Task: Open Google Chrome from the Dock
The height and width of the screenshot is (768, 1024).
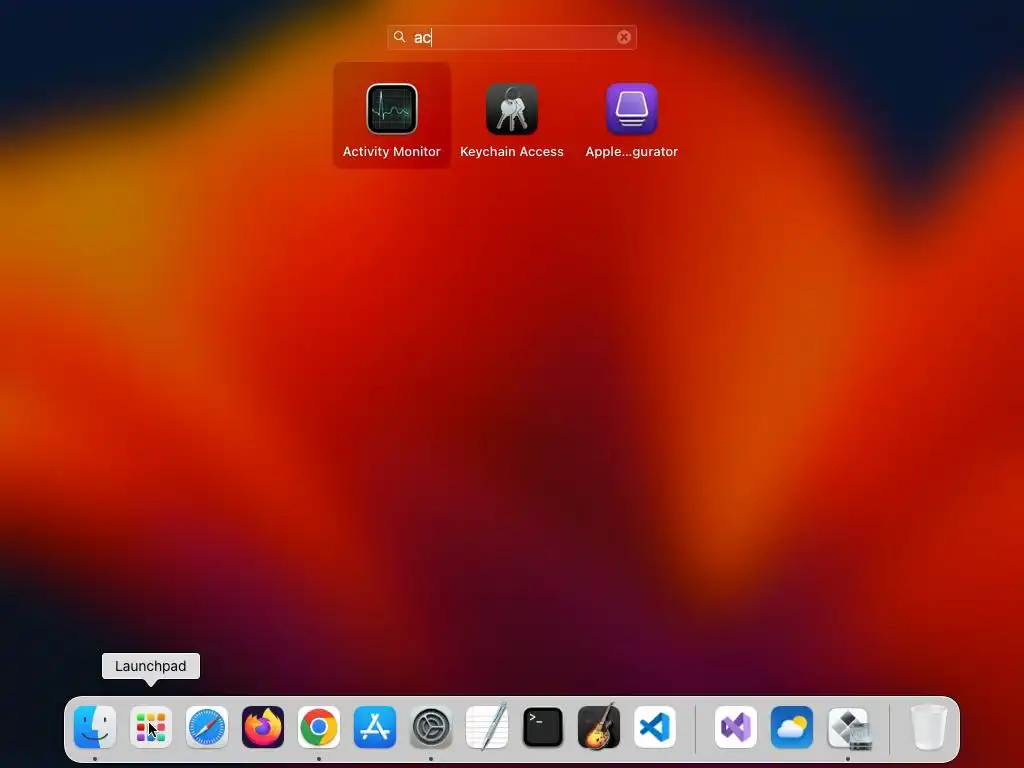Action: tap(319, 727)
